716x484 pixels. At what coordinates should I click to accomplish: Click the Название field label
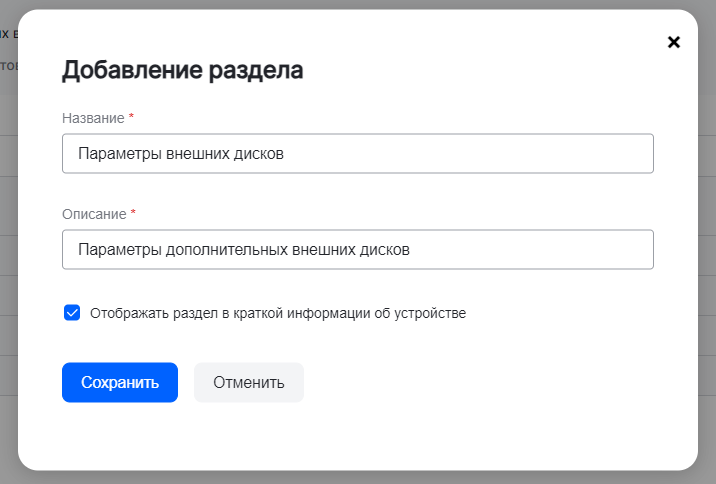click(93, 118)
